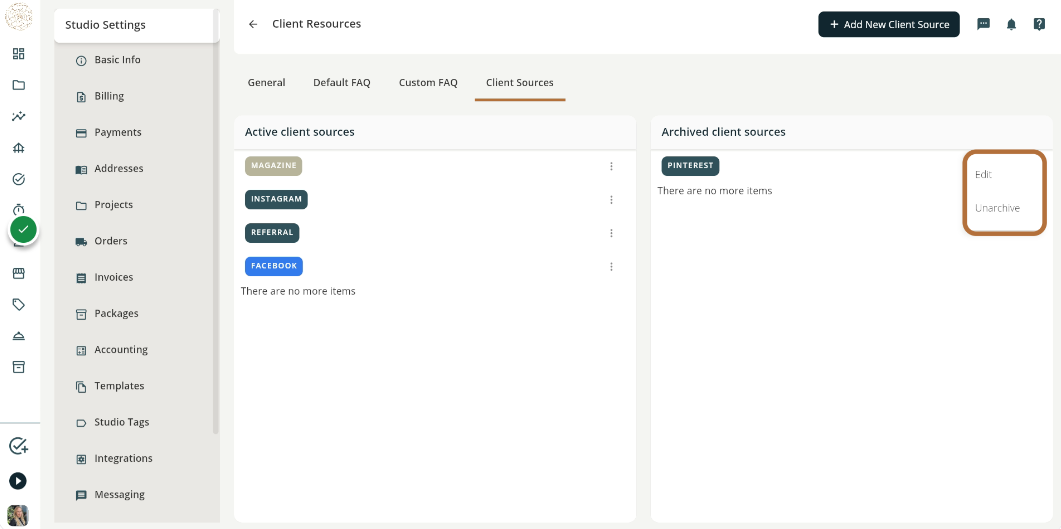Click the round play button icon
The width and height of the screenshot is (1061, 529).
(18, 481)
